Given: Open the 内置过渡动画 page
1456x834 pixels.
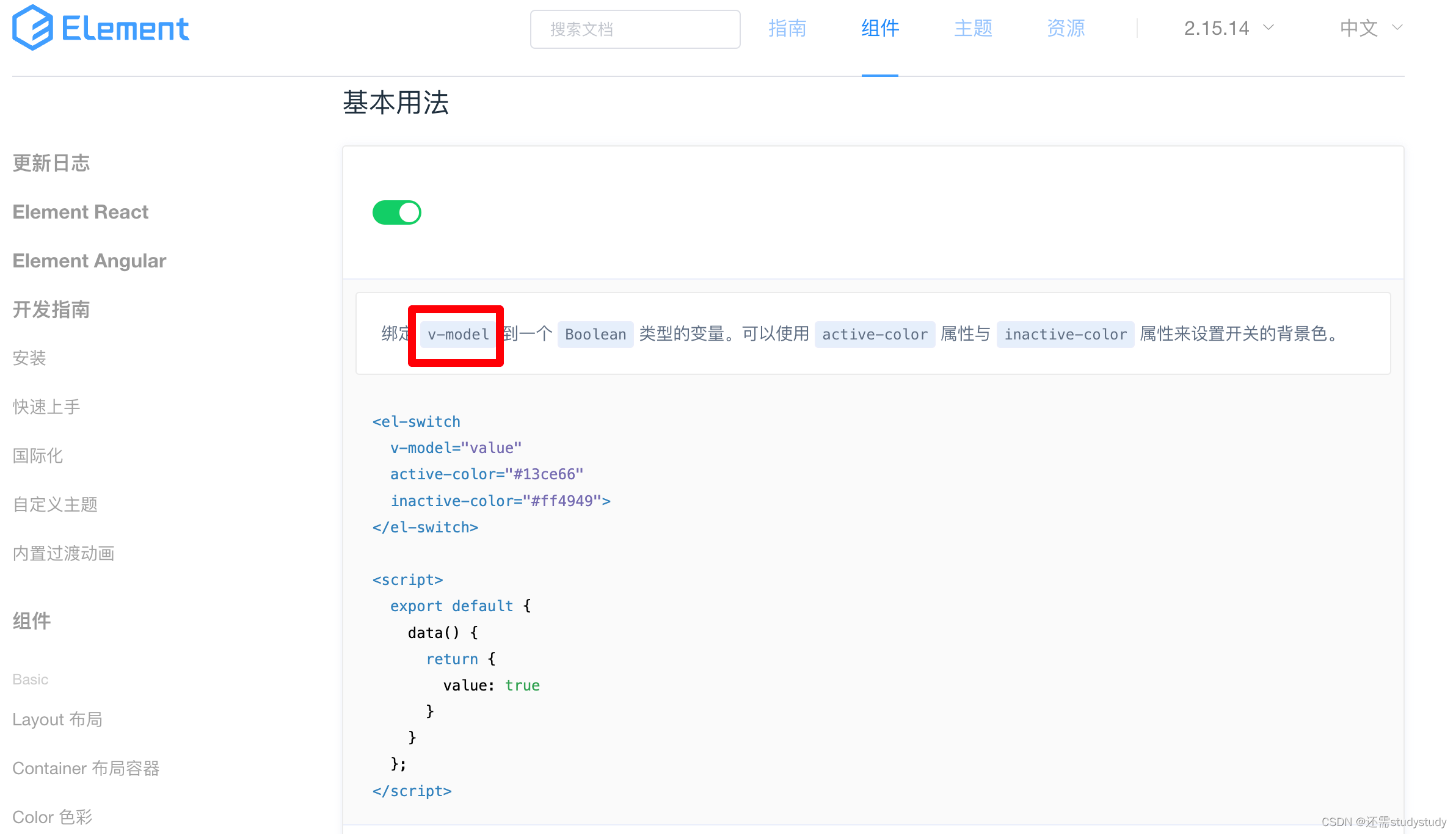Looking at the screenshot, I should [x=64, y=554].
